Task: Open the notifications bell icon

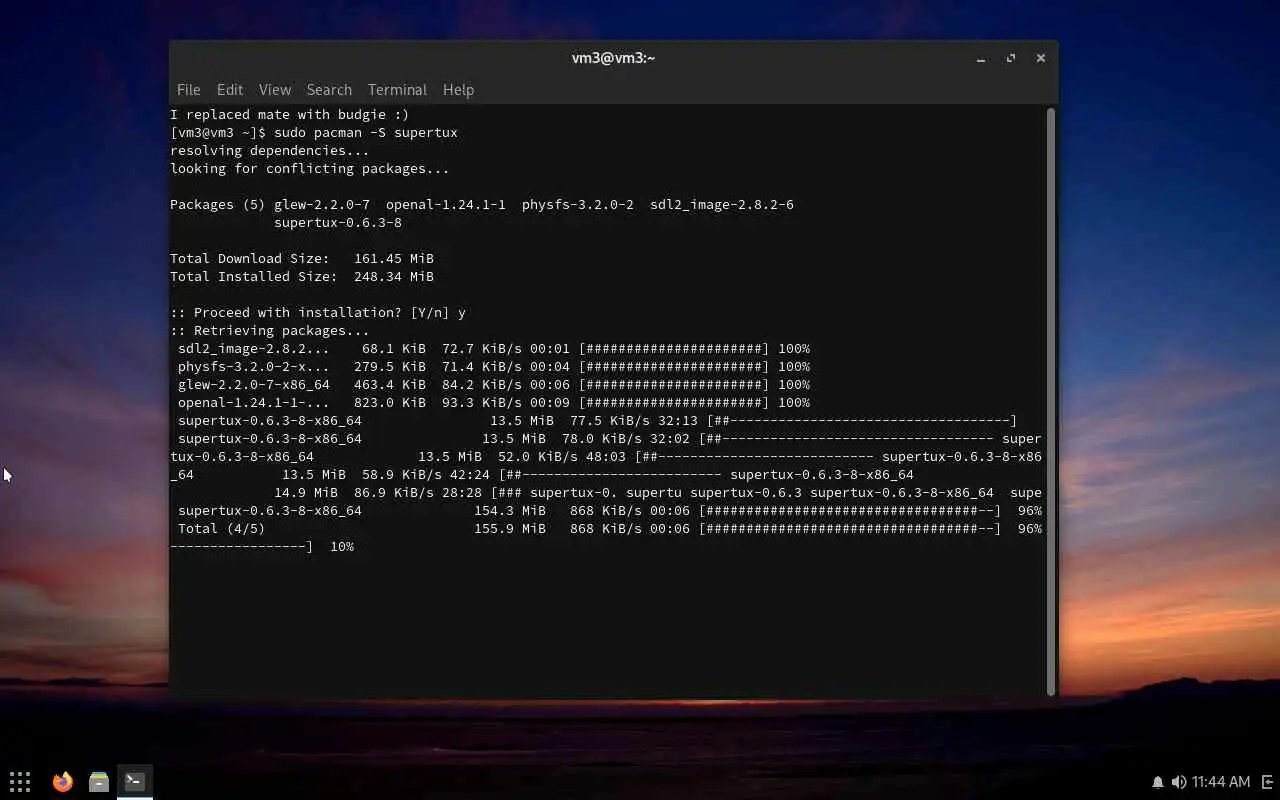Action: pos(1158,782)
